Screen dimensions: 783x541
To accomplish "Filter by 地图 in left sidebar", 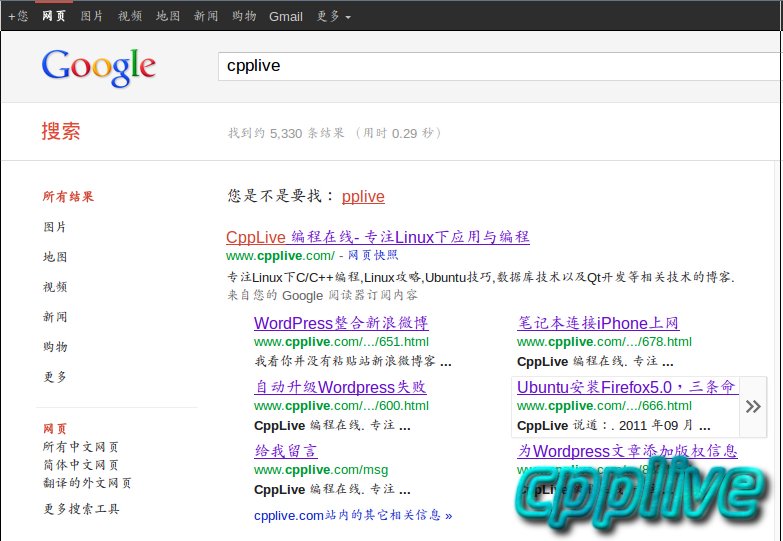I will click(x=55, y=257).
